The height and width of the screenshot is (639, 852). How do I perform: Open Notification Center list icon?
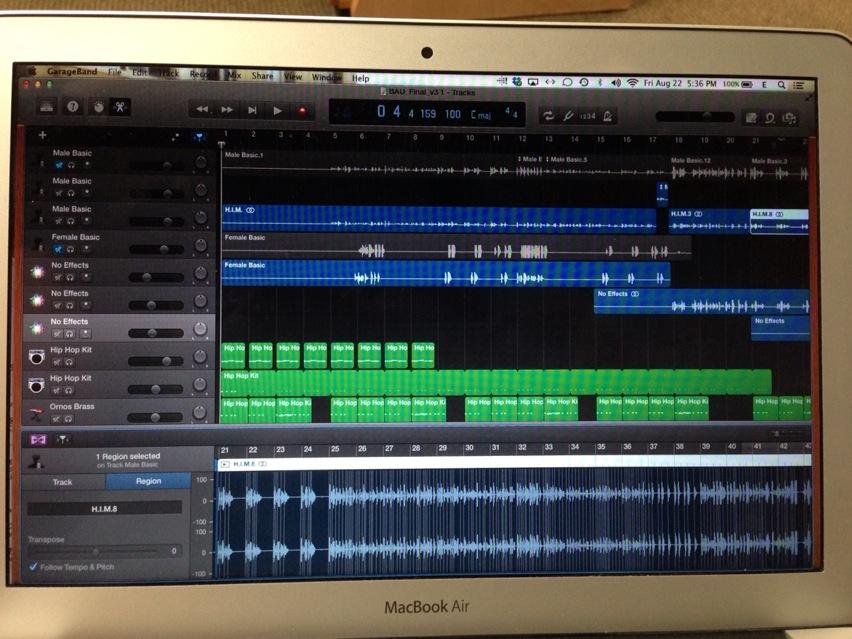click(798, 85)
